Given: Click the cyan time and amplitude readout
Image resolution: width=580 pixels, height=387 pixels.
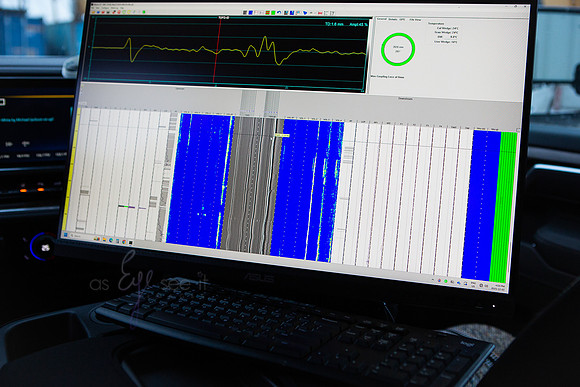Looking at the screenshot, I should (346, 24).
